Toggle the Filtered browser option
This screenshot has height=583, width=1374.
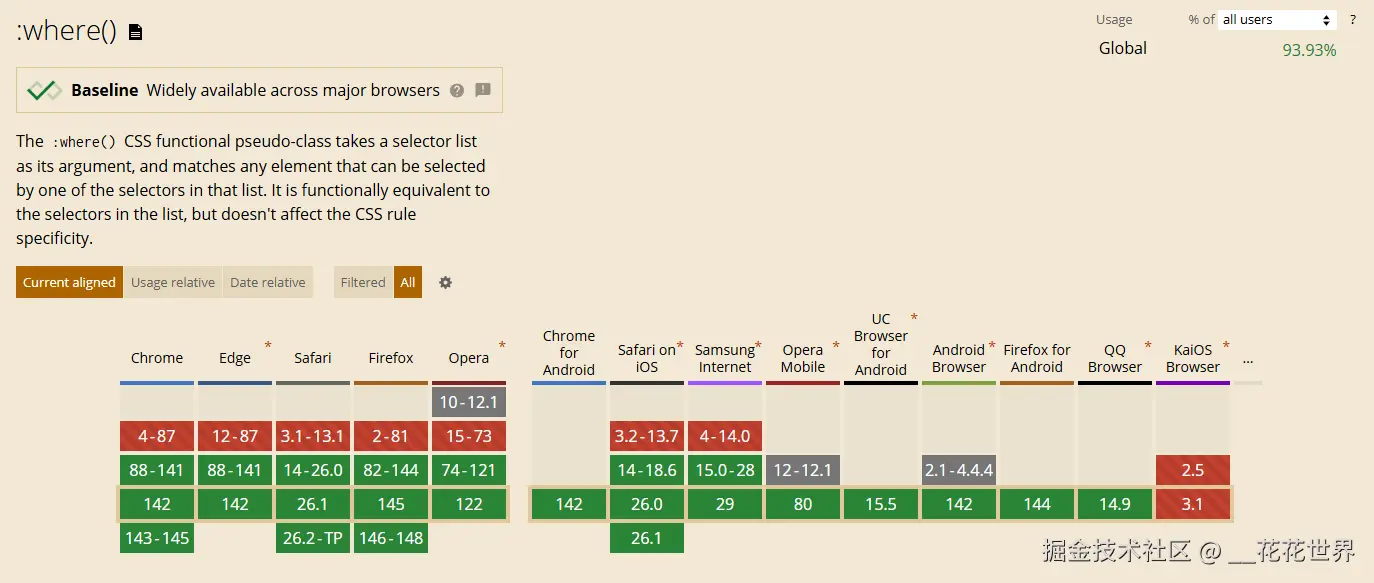point(363,282)
